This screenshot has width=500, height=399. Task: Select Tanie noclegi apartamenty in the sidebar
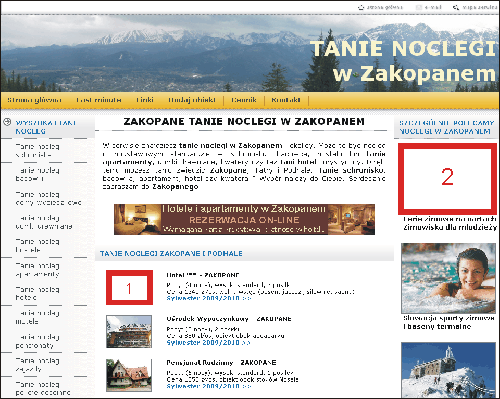[x=37, y=270]
